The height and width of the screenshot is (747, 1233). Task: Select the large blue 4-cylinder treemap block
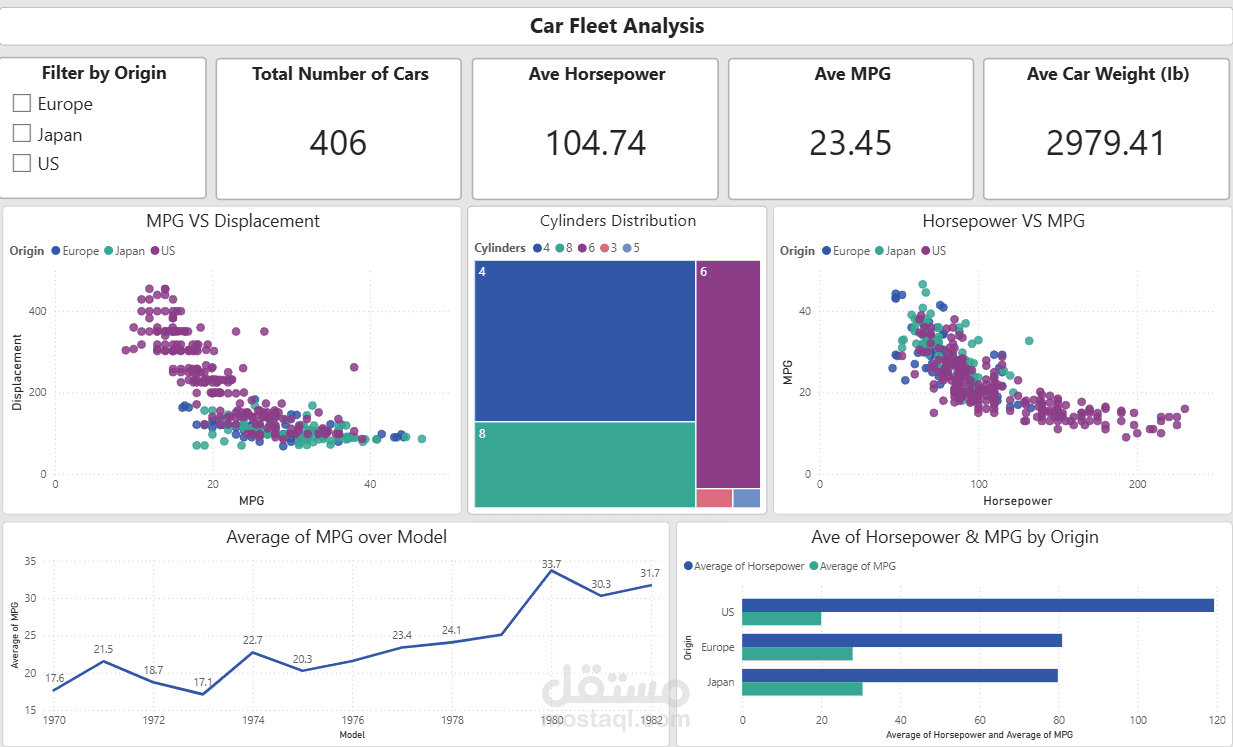pos(584,340)
